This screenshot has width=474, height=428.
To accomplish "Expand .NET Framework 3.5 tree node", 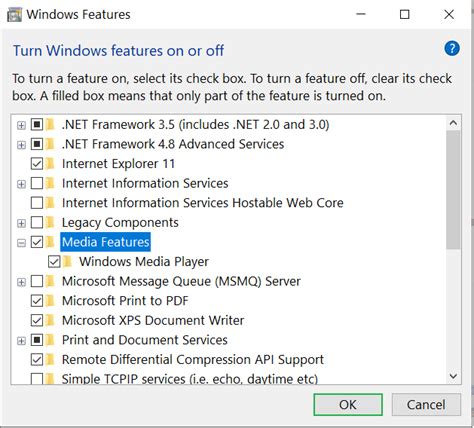I will tap(21, 125).
